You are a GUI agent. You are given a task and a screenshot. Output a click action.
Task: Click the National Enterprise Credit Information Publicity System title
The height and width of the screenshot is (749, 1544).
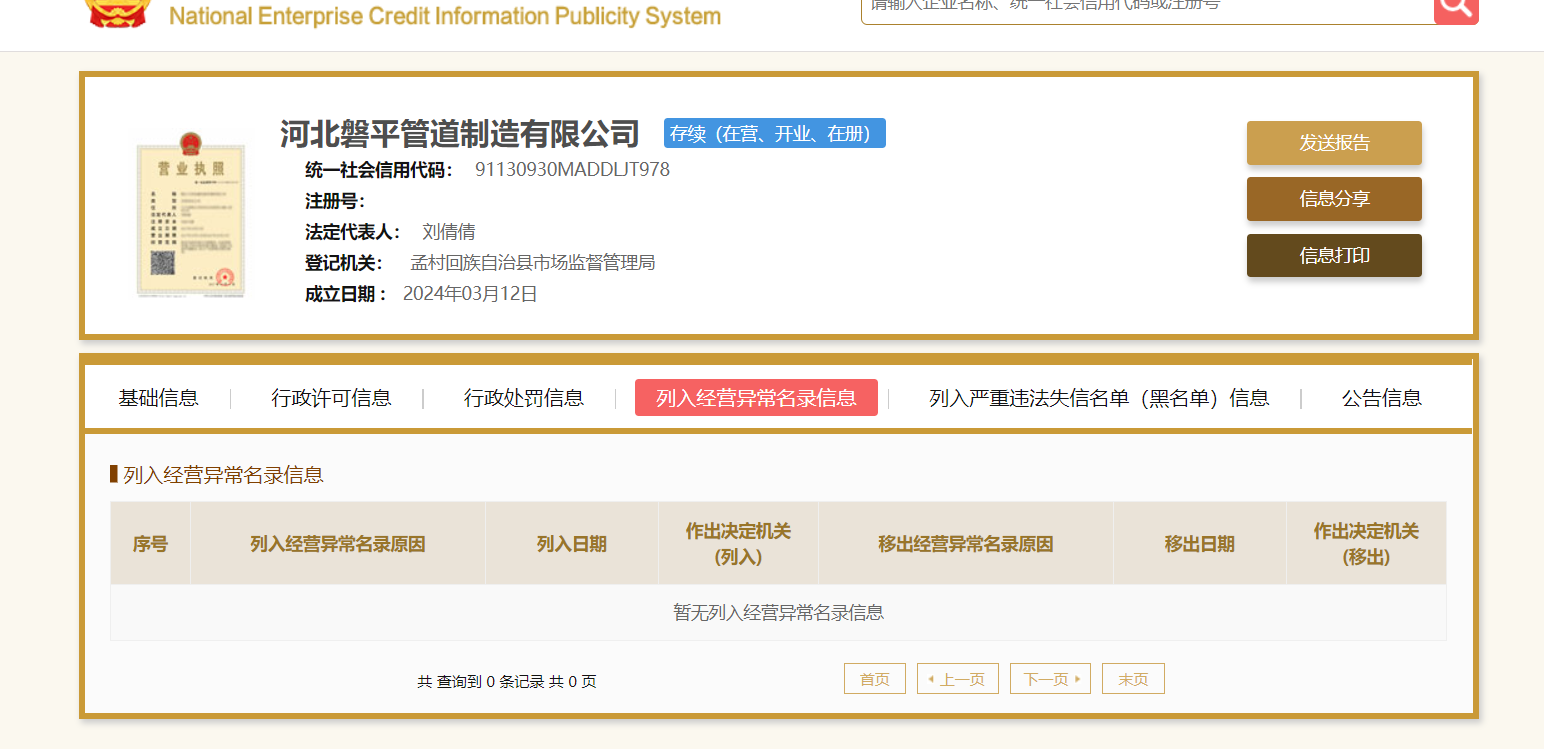(x=445, y=16)
